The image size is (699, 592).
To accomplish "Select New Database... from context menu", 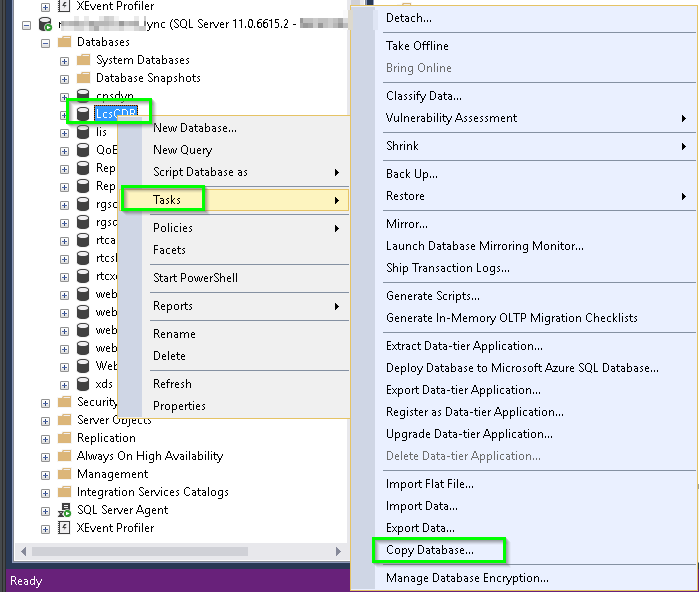I will pos(195,128).
